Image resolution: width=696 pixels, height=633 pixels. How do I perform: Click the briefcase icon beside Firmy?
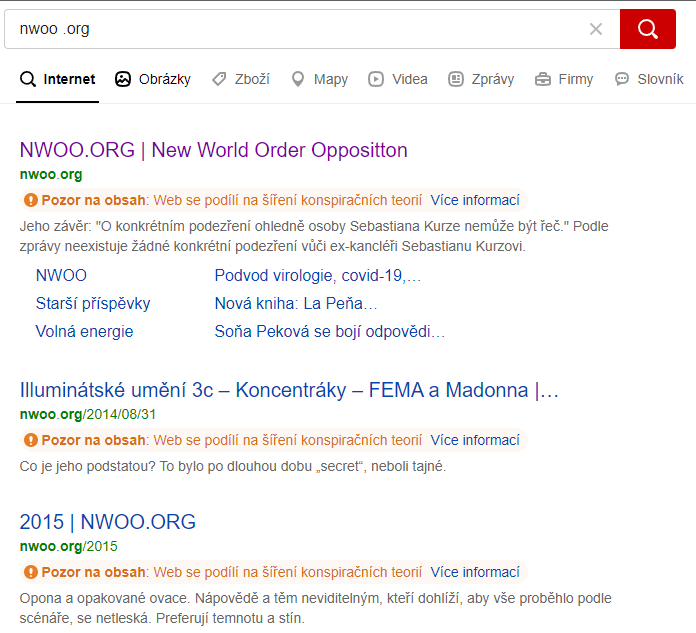click(542, 79)
